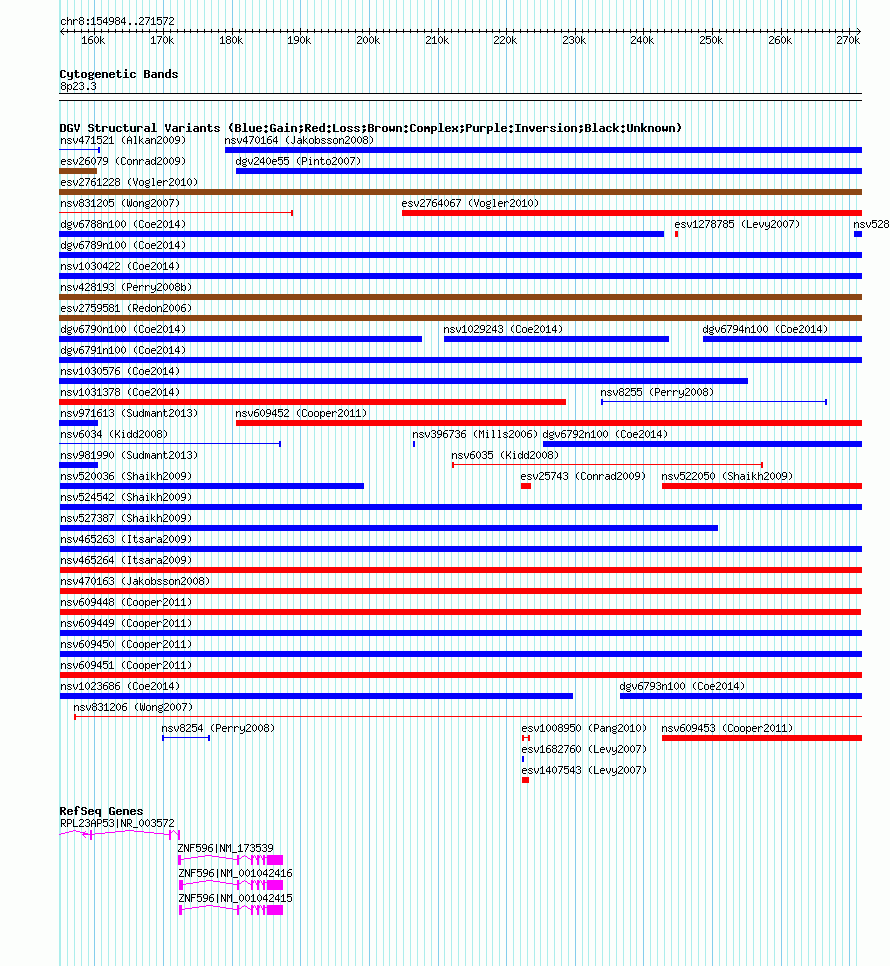Click nsv6035 (Kidd2008) label
The image size is (890, 966).
(x=505, y=455)
